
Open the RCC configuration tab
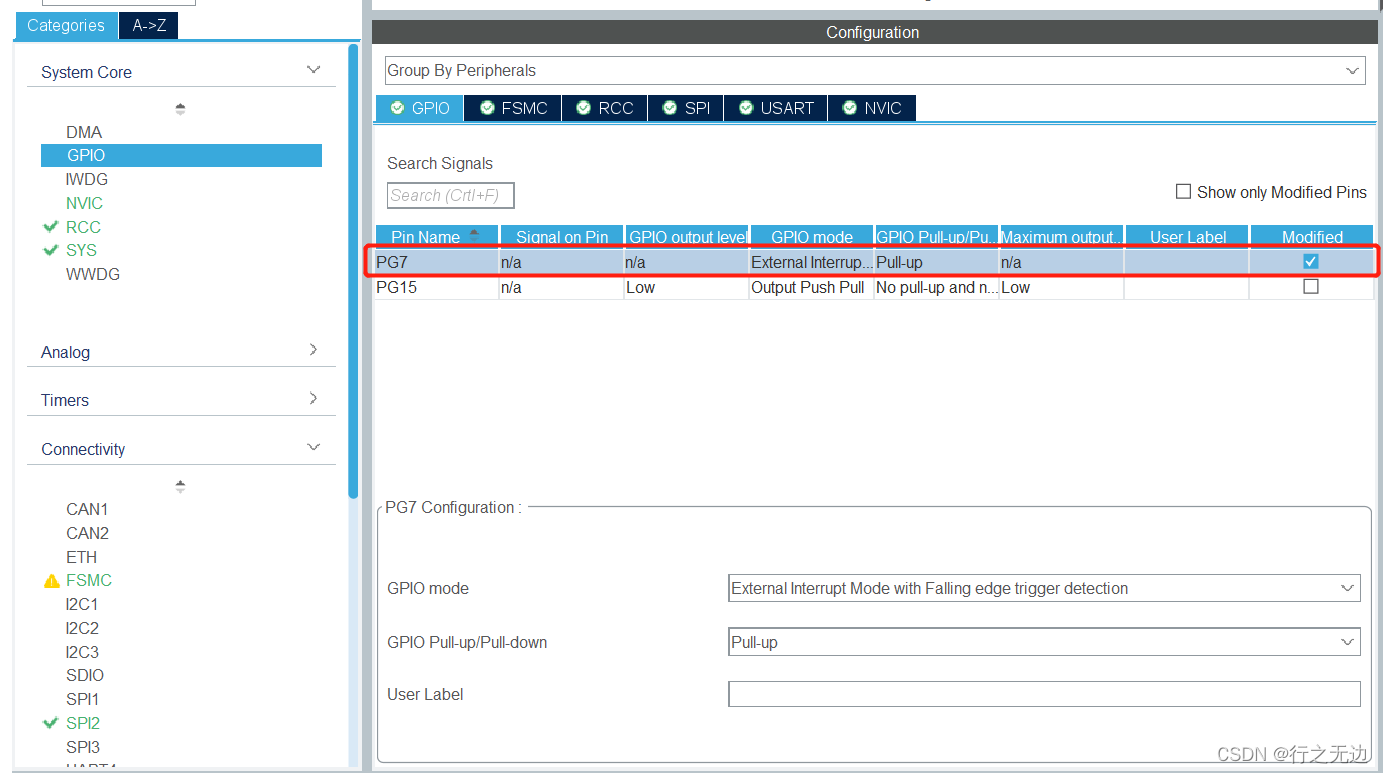[605, 108]
